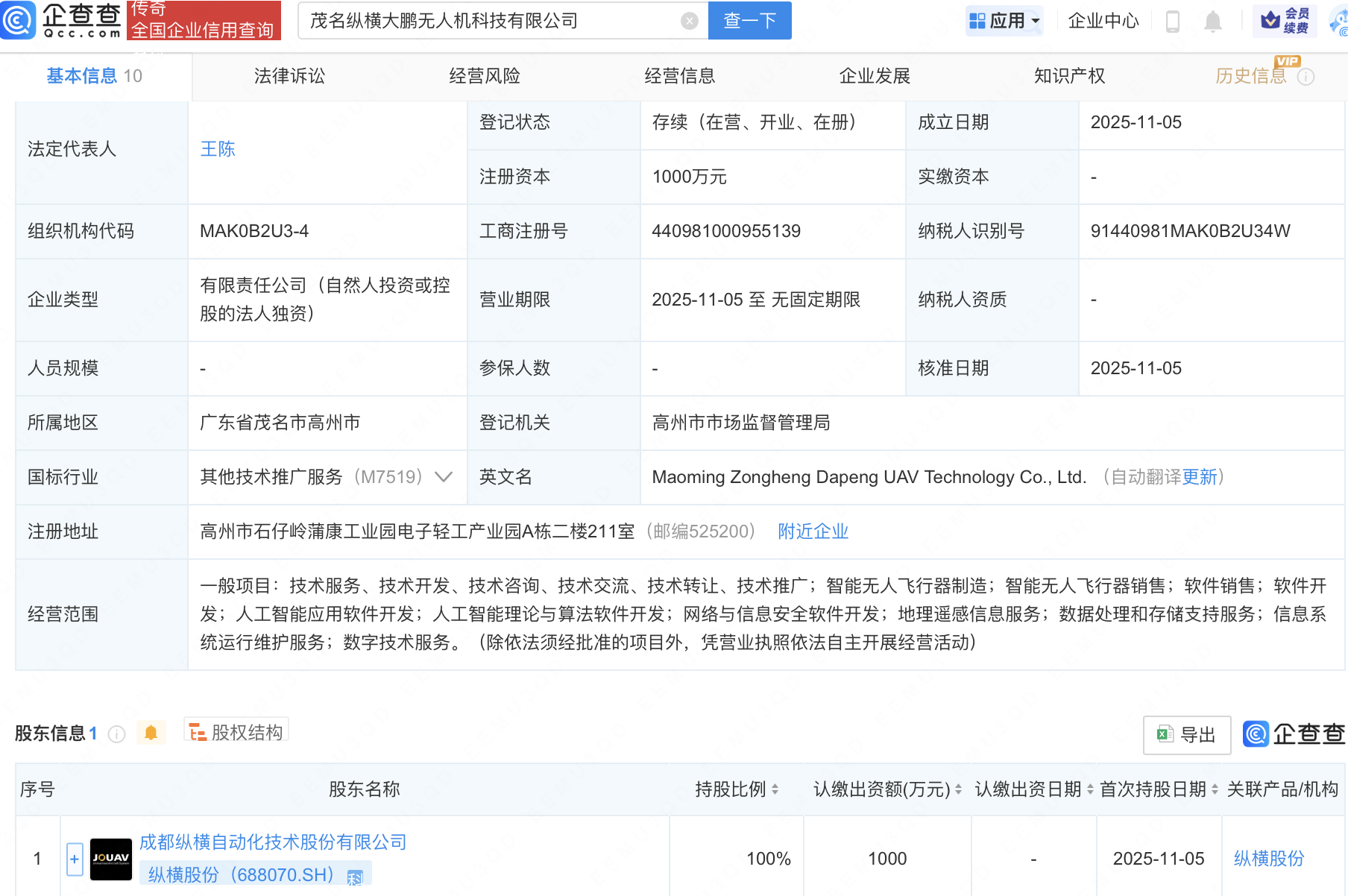Open the 应用 dropdown menu
This screenshot has height=896, width=1348.
1004,21
